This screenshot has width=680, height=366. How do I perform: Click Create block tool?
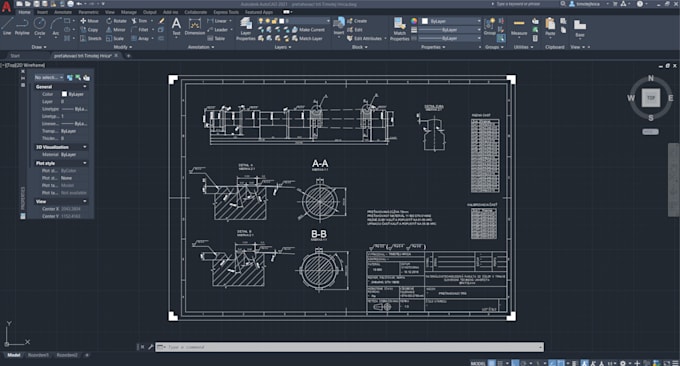coord(356,21)
